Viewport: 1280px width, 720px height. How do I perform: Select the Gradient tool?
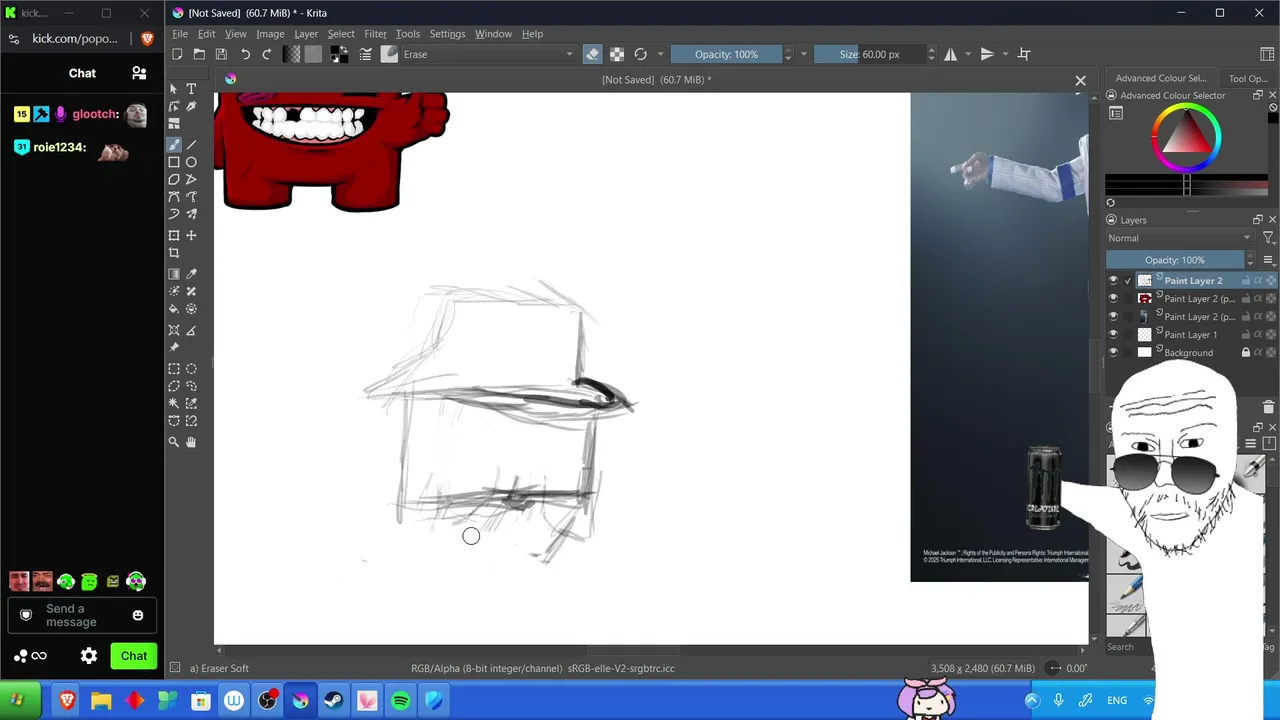[174, 274]
